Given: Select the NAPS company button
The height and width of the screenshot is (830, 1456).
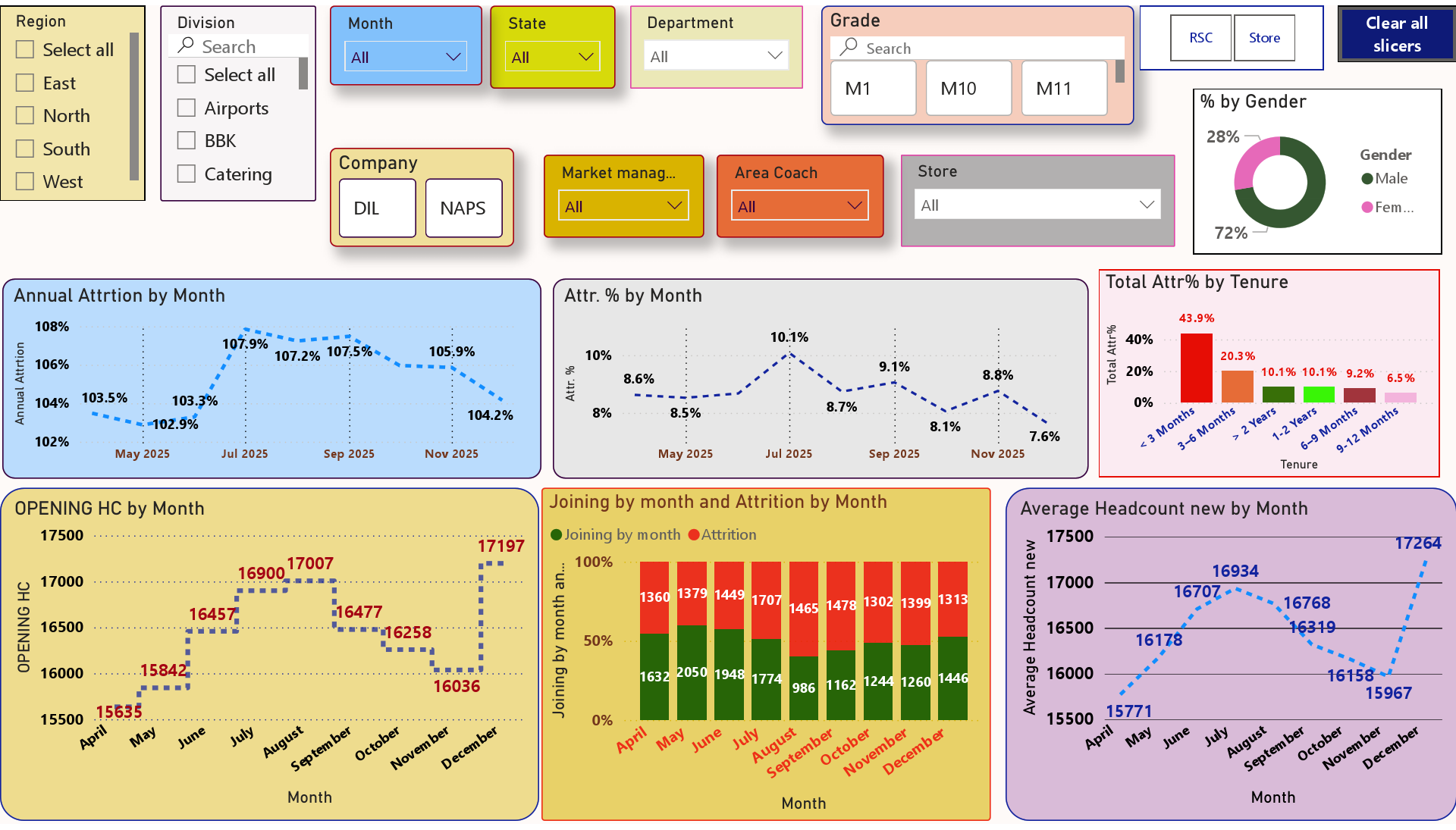Looking at the screenshot, I should point(463,208).
